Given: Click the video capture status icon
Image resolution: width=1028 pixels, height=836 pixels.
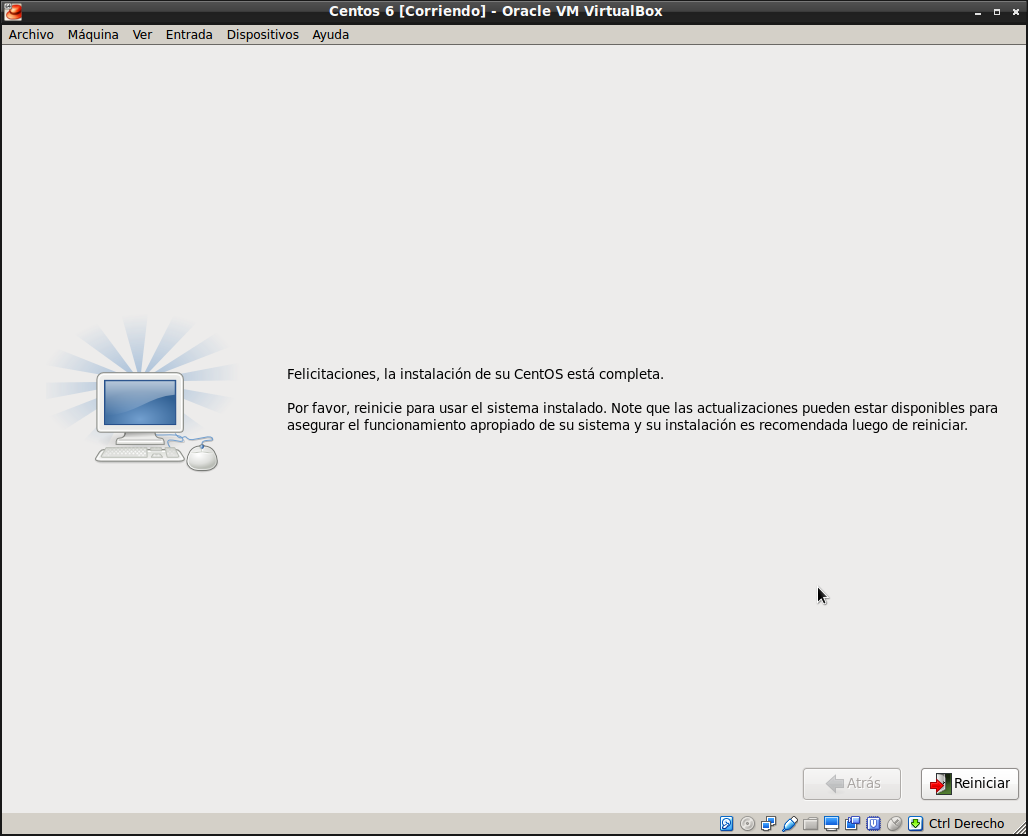Looking at the screenshot, I should click(853, 824).
